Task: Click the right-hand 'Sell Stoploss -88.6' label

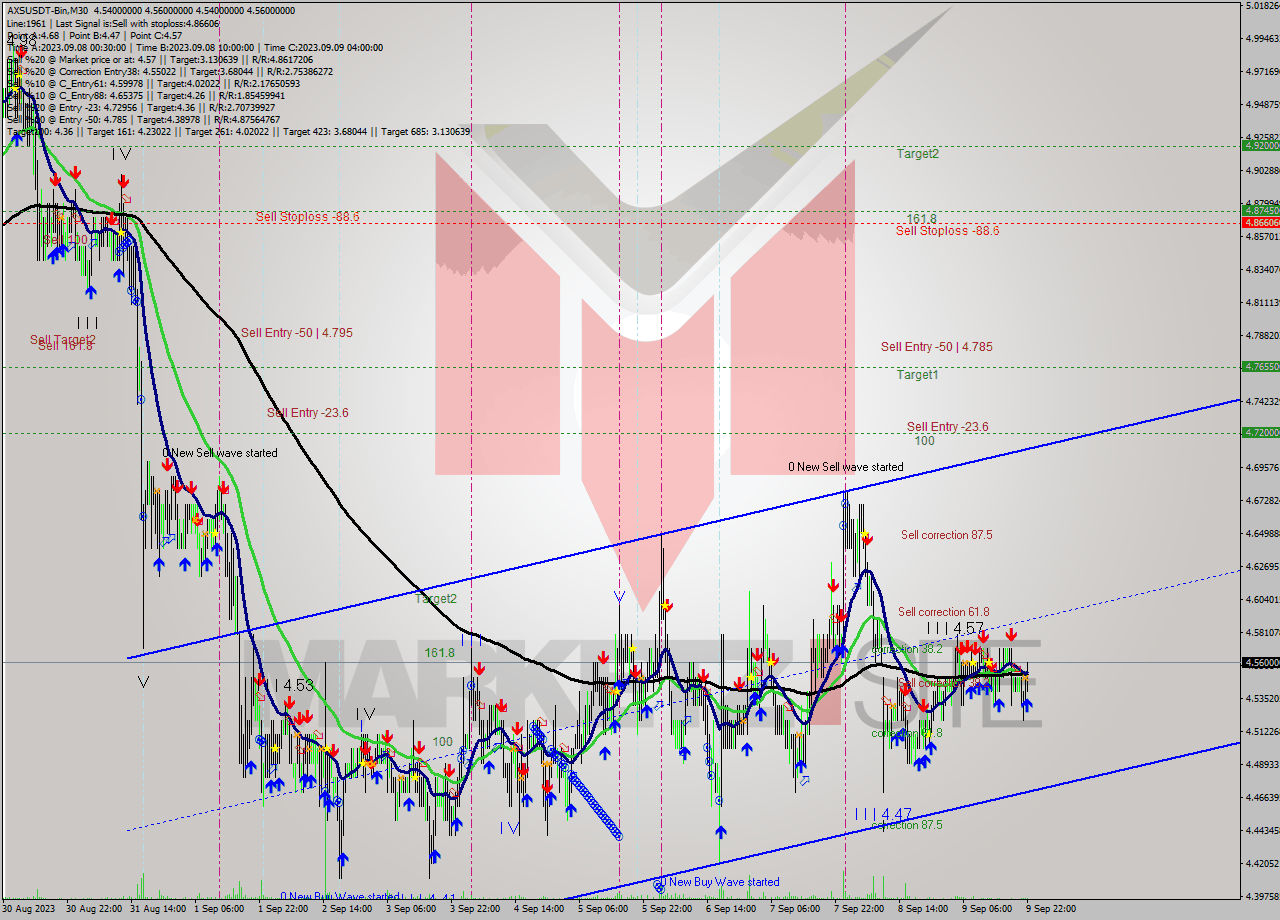Action: tap(947, 231)
